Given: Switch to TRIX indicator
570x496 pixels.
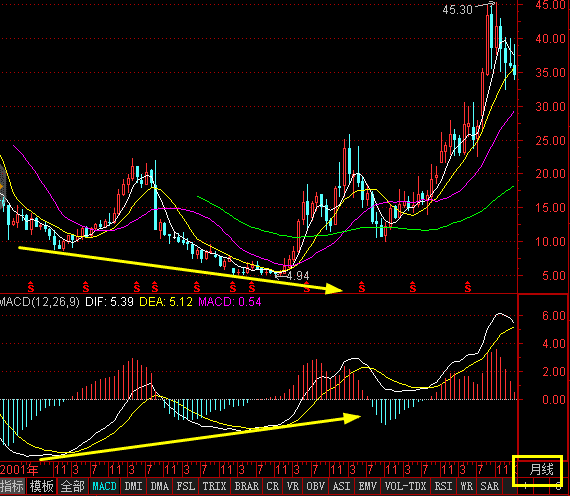Looking at the screenshot, I should (x=214, y=487).
